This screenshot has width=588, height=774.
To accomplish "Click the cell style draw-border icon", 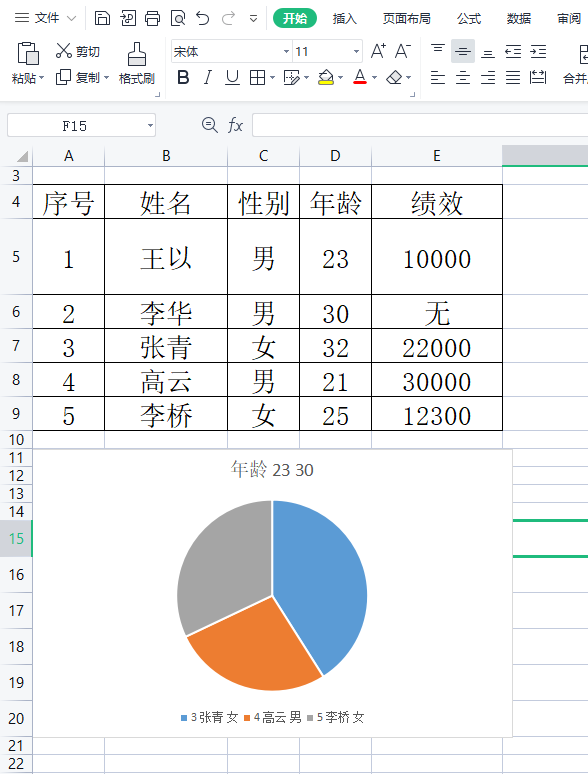I will [x=291, y=77].
